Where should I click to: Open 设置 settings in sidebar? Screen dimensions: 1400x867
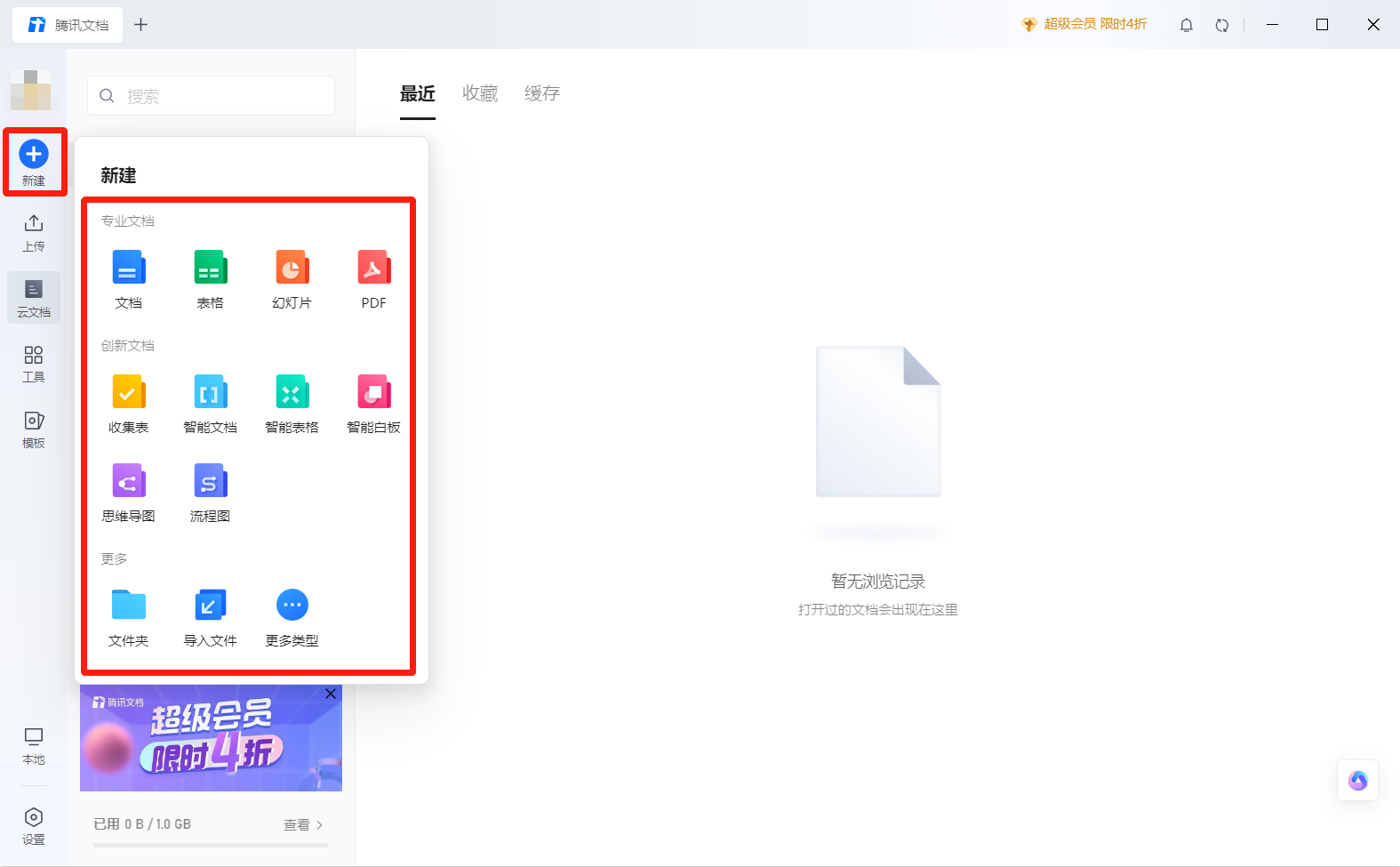(x=34, y=826)
